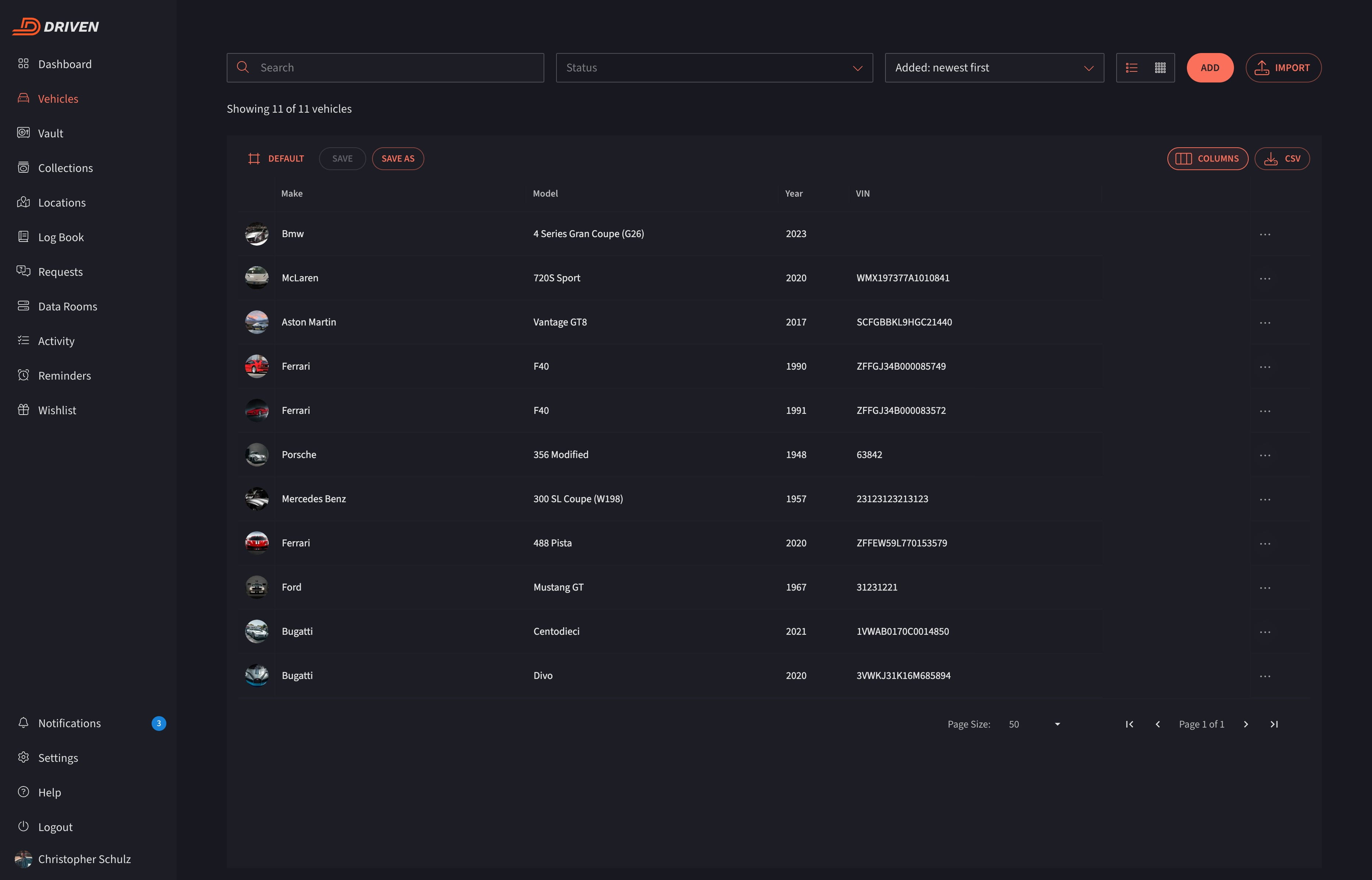Screen dimensions: 1372x880
Task: Go to the next page arrow
Action: (x=1246, y=724)
